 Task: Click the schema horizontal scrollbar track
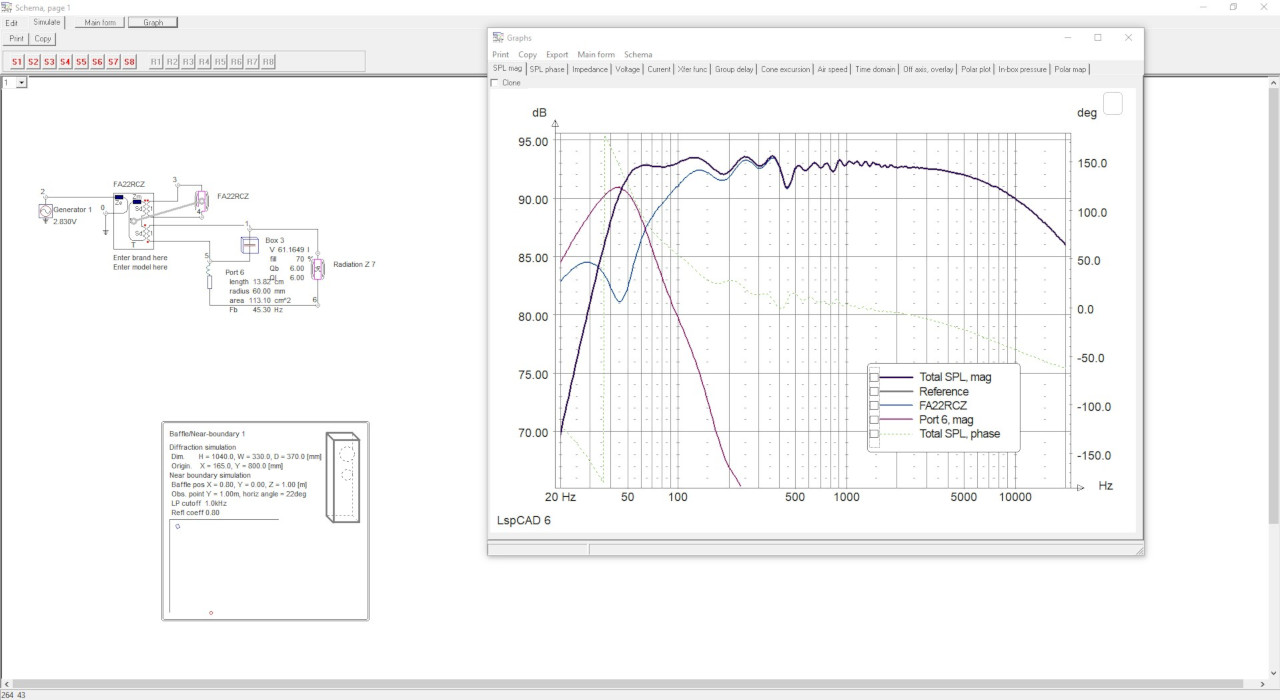point(640,684)
